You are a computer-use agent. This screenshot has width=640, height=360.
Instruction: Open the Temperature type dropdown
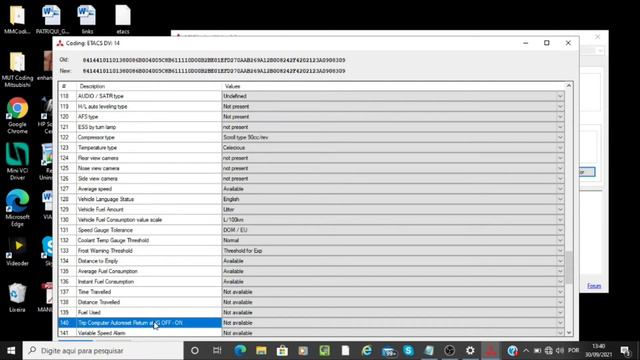[560, 147]
